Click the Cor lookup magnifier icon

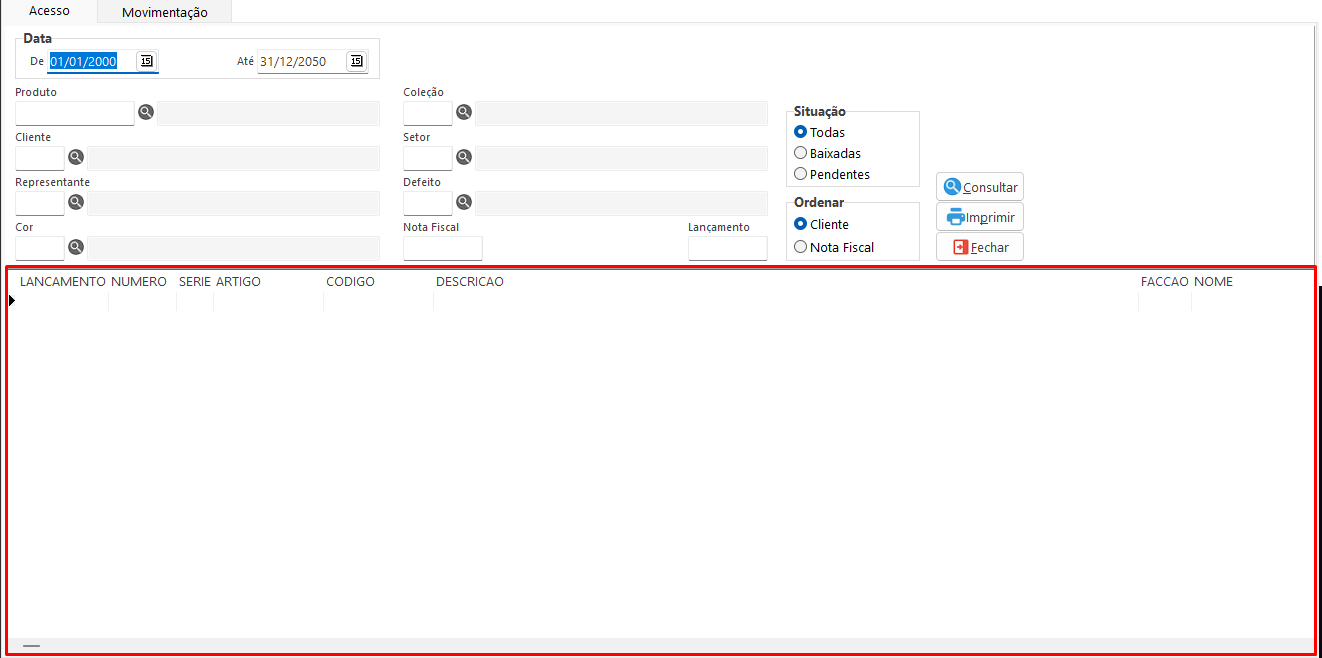[x=76, y=247]
